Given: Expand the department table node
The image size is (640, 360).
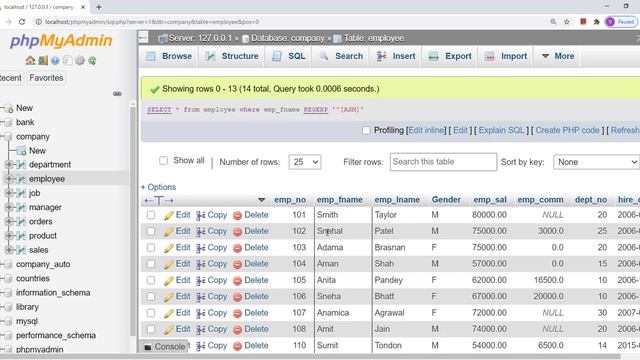Looking at the screenshot, I should click(x=9, y=164).
